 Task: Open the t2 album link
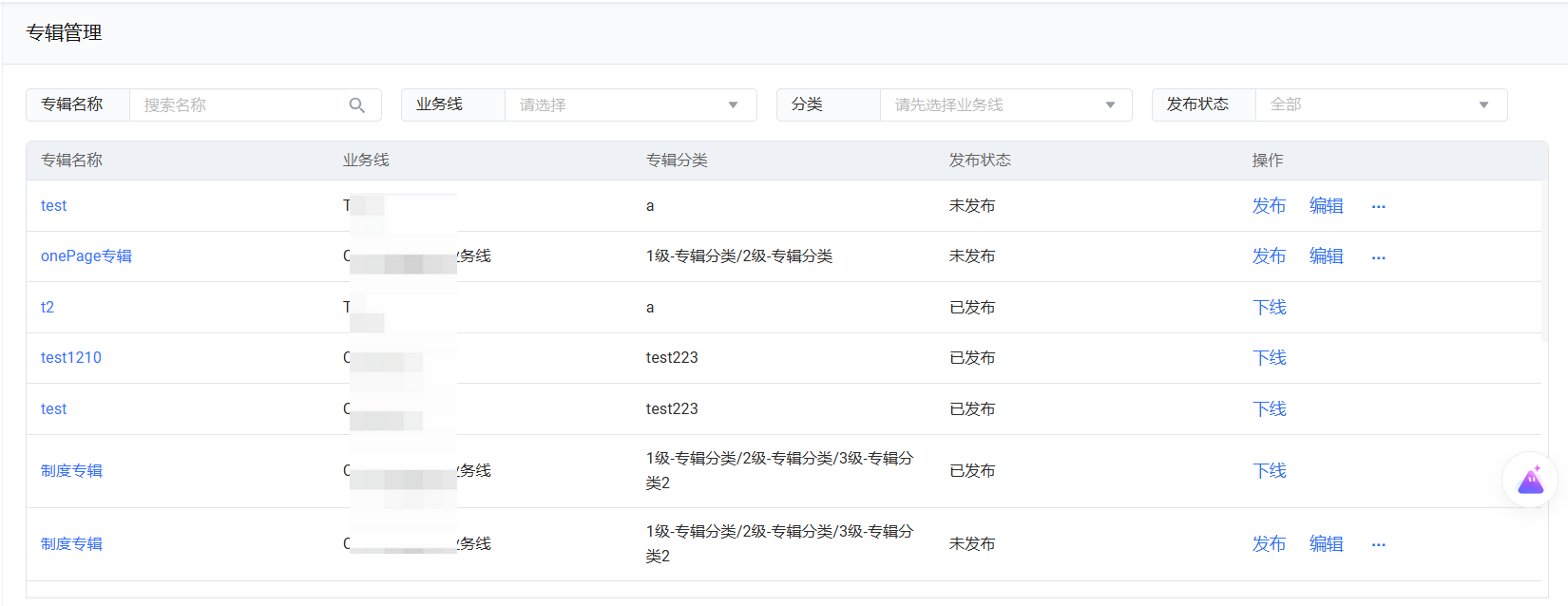pyautogui.click(x=48, y=308)
